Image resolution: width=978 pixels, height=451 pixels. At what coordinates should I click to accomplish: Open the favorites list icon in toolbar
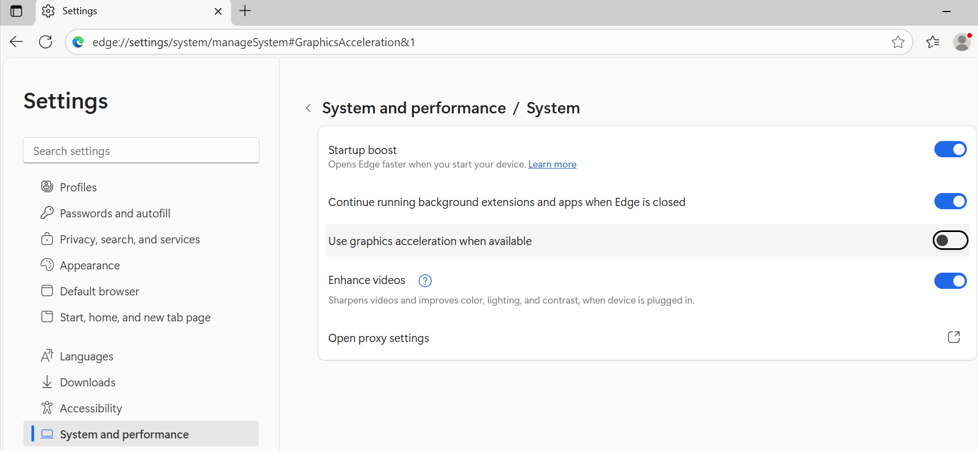tap(932, 42)
